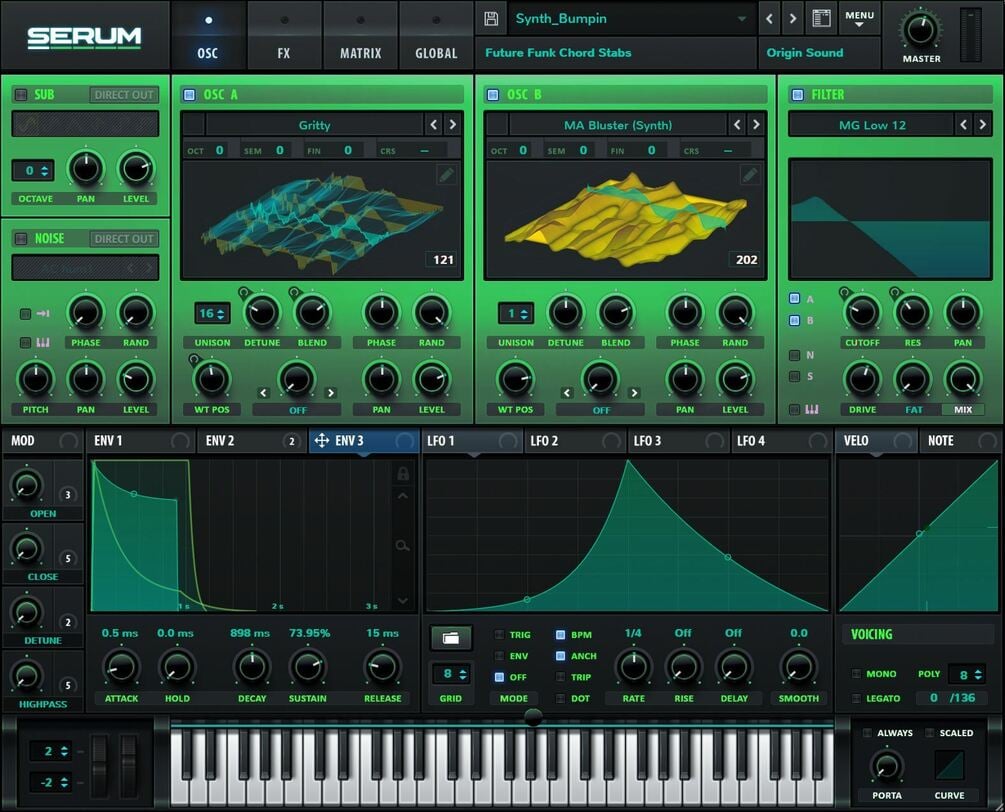Click the envelope zoom up chevron
Viewport: 1005px width, 812px height.
coord(403,496)
